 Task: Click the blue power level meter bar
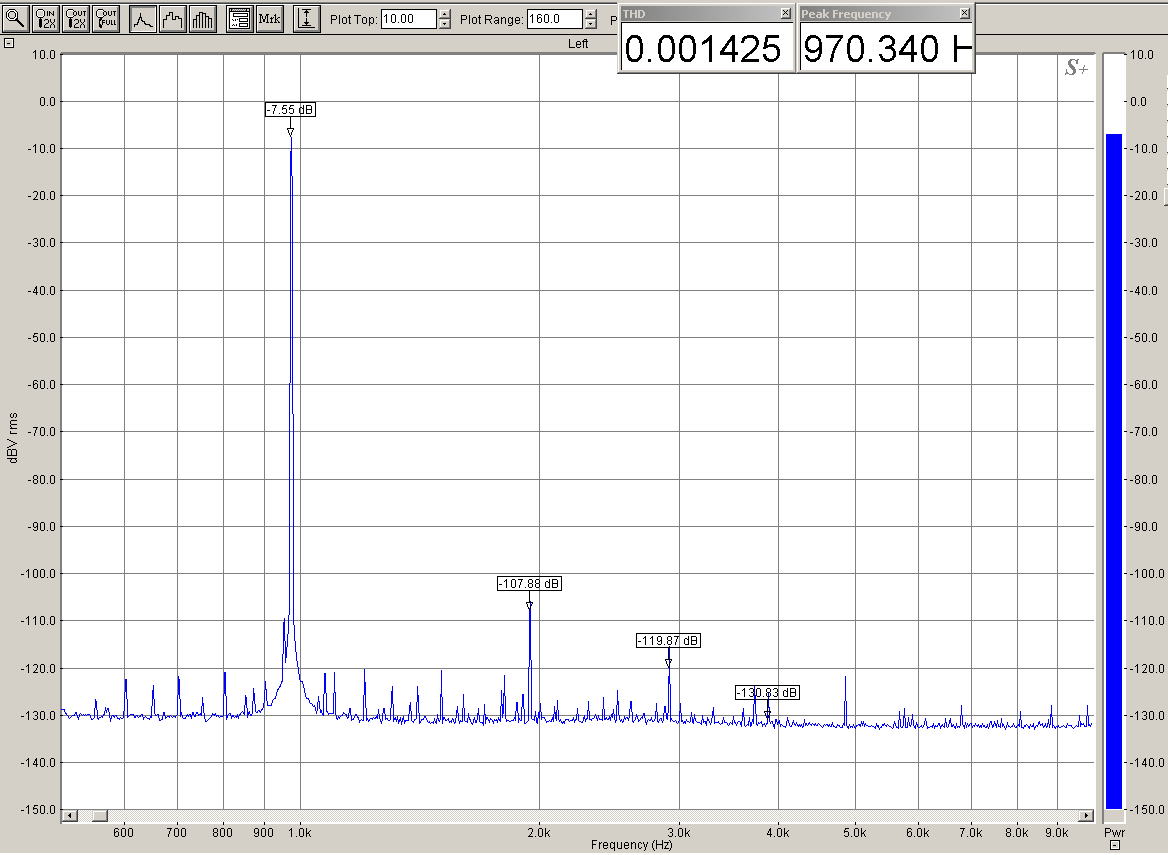pos(1114,471)
